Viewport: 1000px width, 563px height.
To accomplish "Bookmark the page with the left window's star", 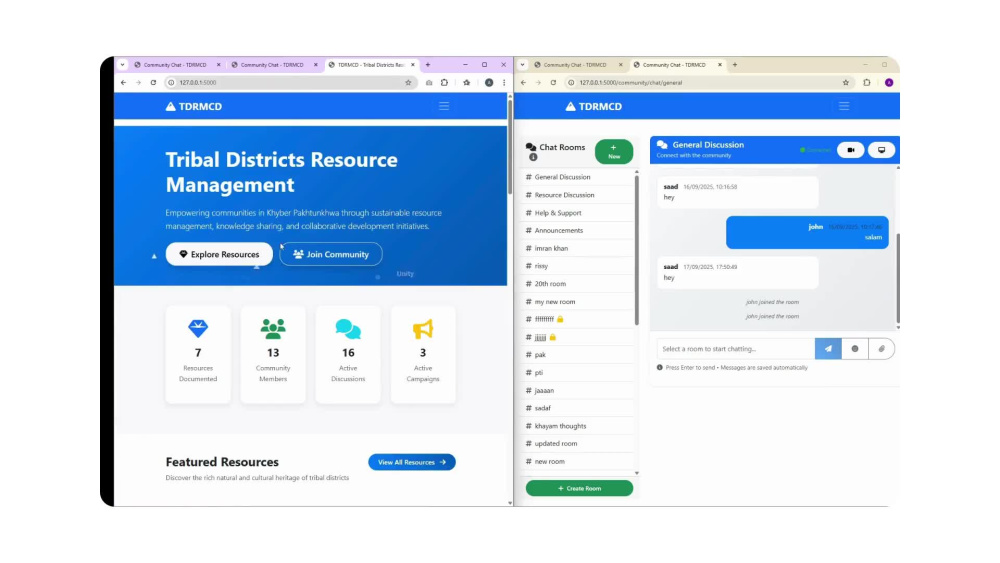I will pyautogui.click(x=408, y=82).
